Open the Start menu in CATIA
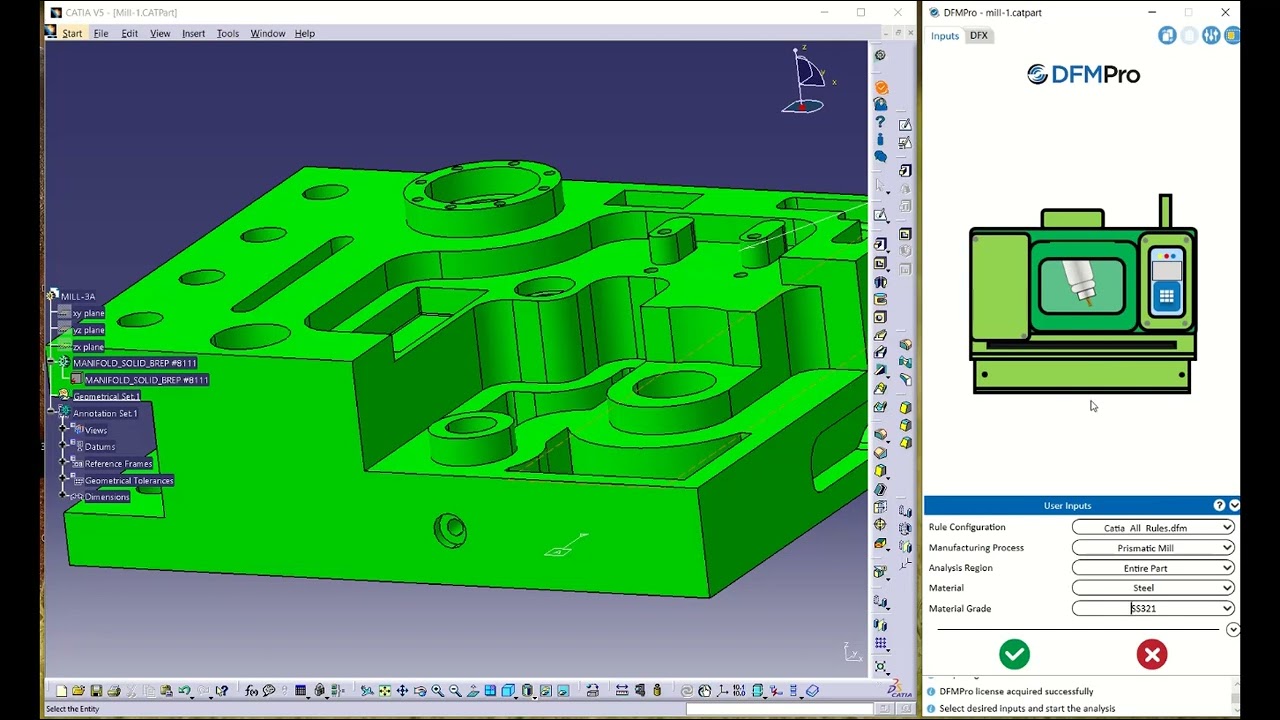The image size is (1280, 720). 72,33
